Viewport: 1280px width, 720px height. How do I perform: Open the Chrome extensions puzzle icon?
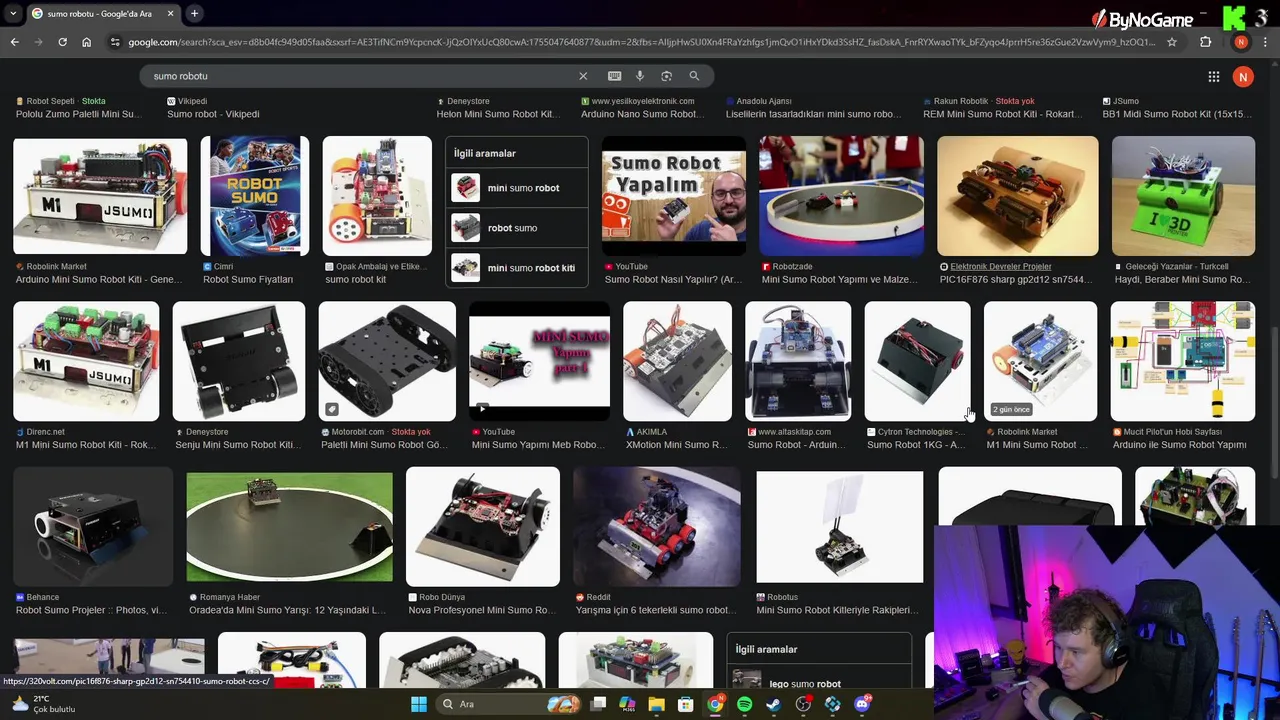[1205, 42]
